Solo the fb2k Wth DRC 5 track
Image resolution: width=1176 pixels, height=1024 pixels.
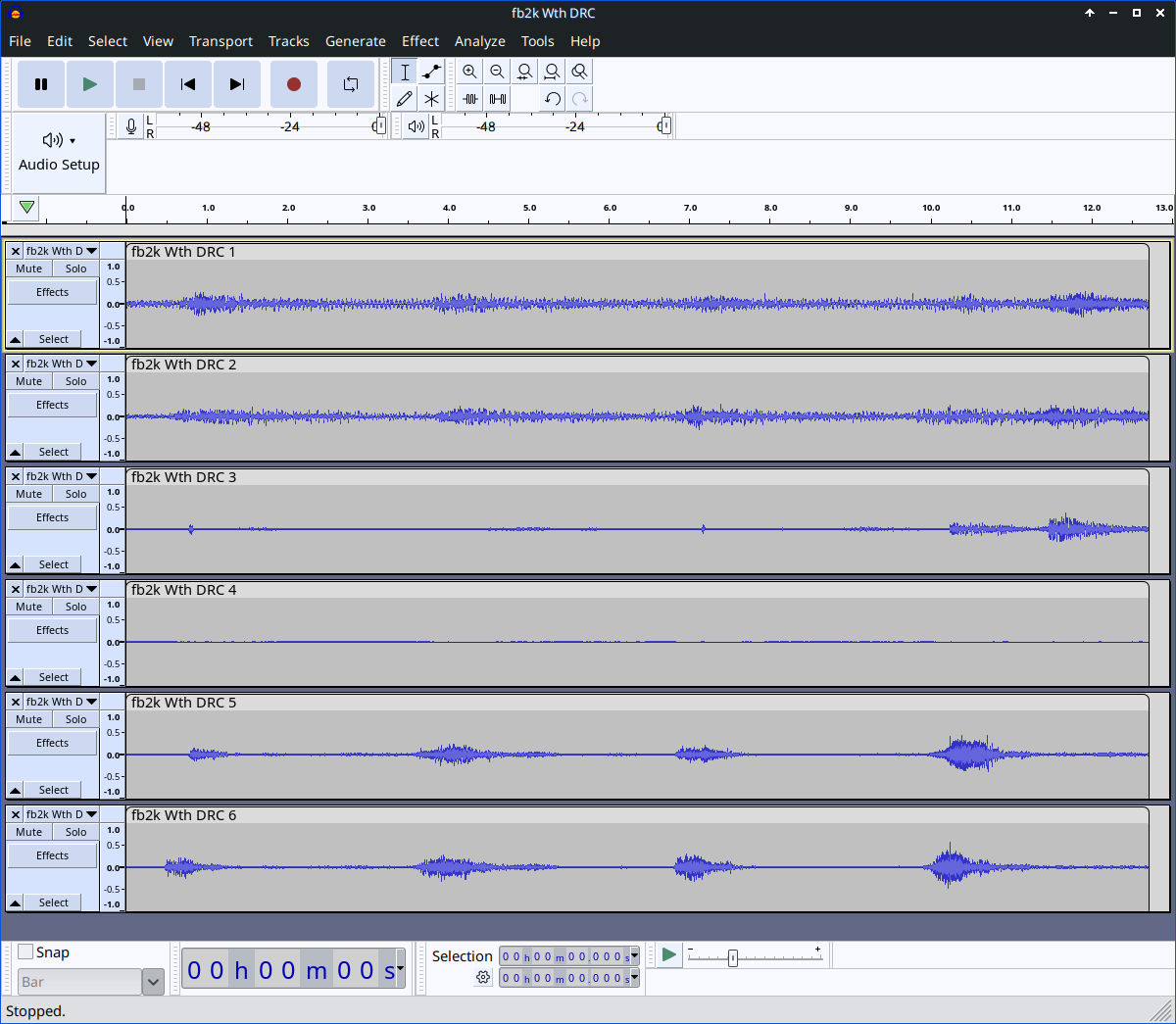[x=75, y=719]
